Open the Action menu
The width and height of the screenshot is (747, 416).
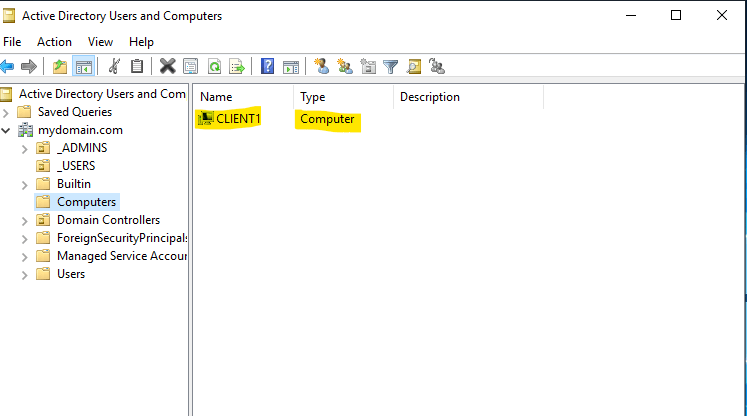54,42
